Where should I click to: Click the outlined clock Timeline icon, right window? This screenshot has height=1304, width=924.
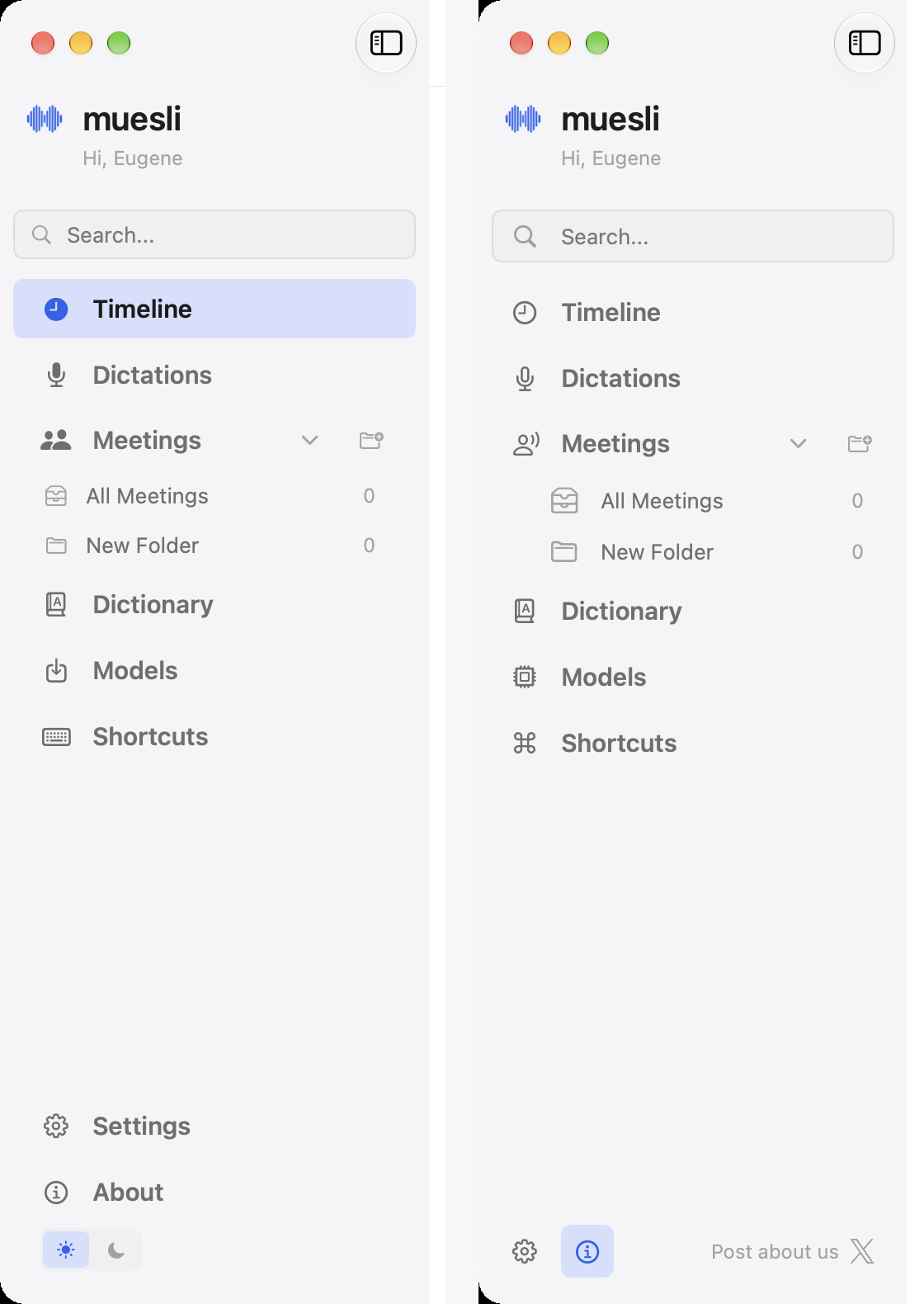(525, 313)
